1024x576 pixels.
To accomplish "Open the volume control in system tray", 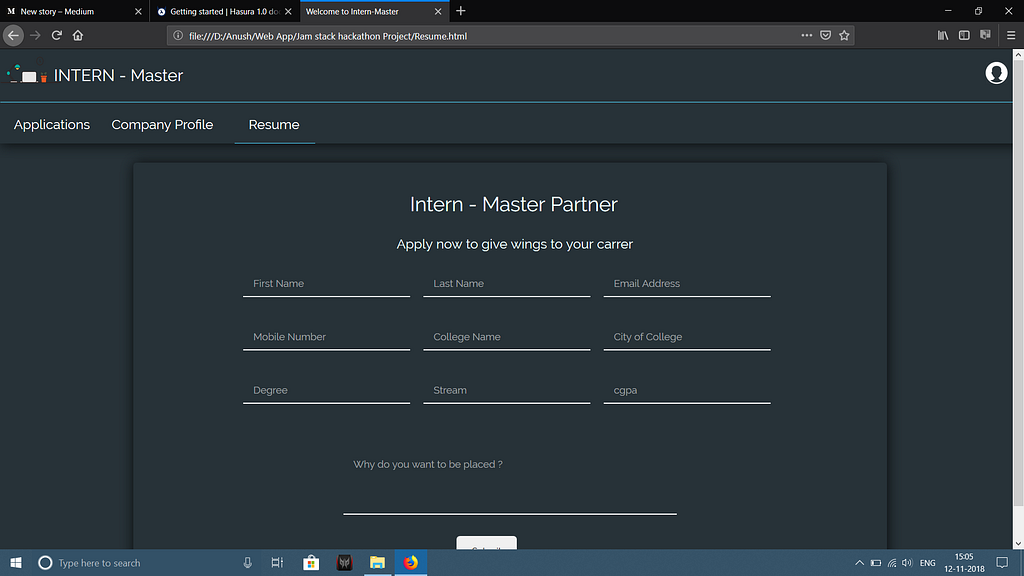I will click(907, 563).
